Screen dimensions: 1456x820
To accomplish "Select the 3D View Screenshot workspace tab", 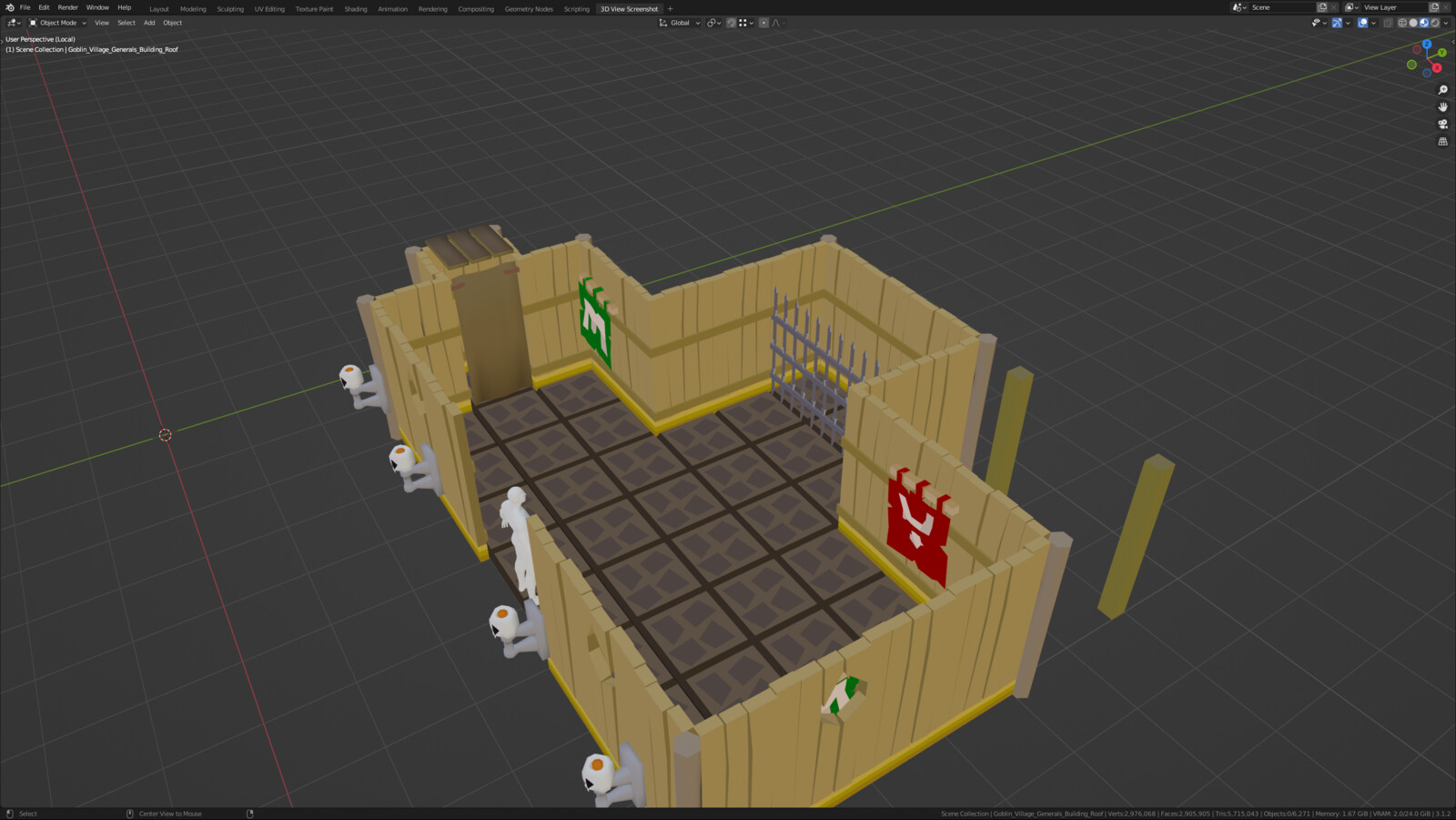I will click(x=629, y=9).
